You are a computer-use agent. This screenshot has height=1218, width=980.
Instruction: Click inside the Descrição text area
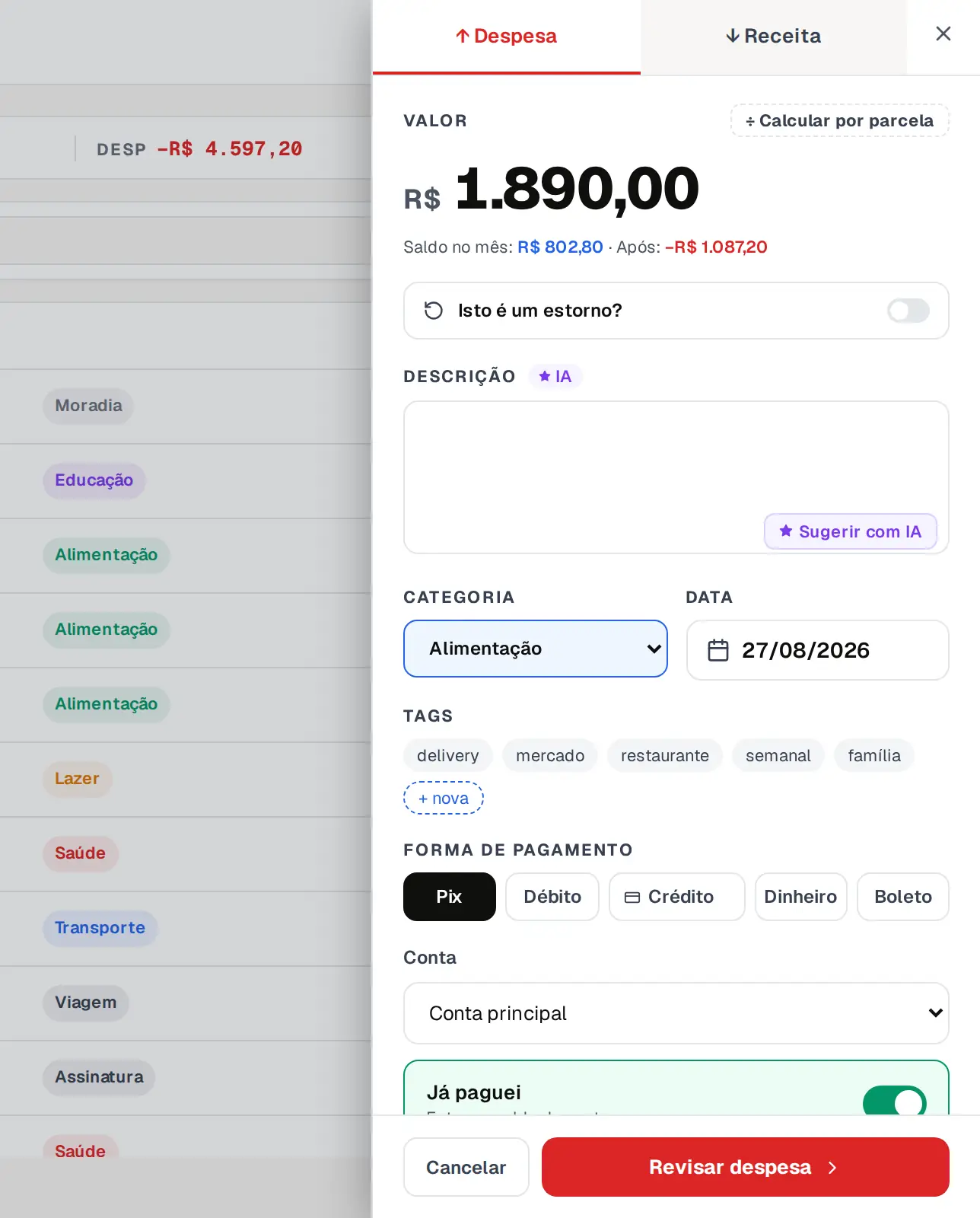pyautogui.click(x=676, y=477)
